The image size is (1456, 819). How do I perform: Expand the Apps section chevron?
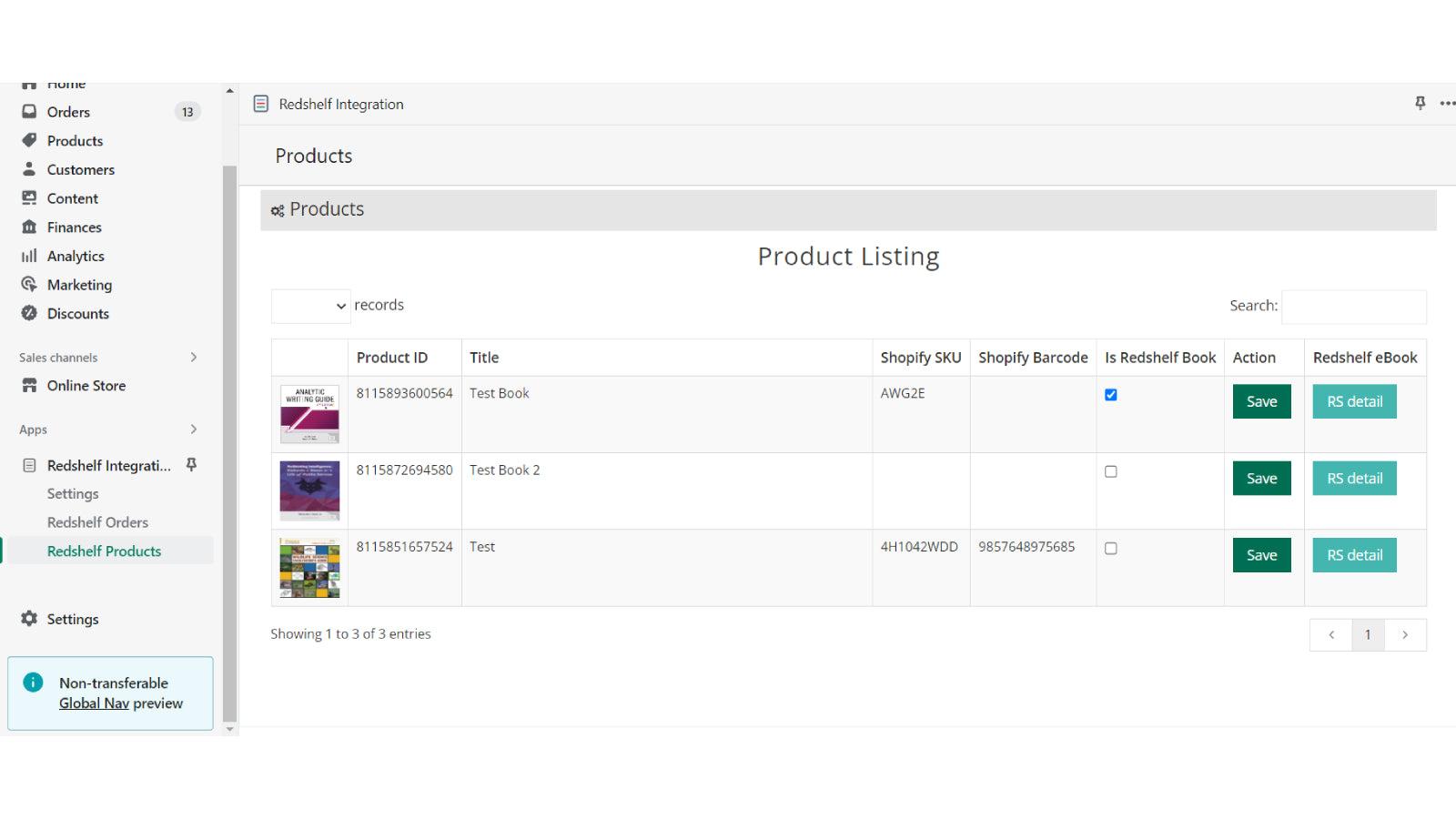pyautogui.click(x=193, y=430)
